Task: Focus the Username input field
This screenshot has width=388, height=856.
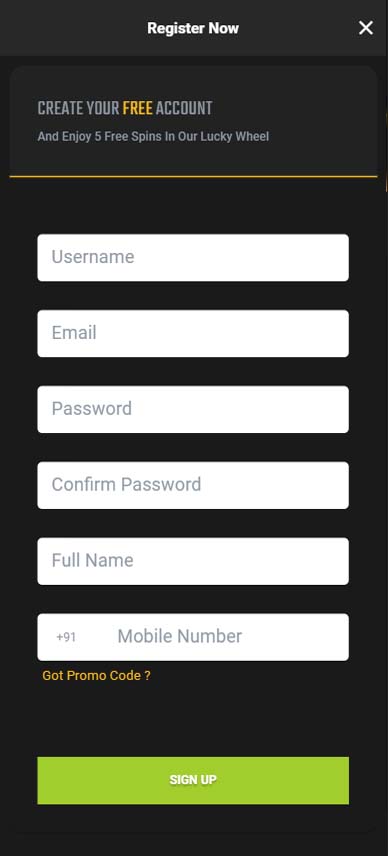Action: [x=193, y=258]
